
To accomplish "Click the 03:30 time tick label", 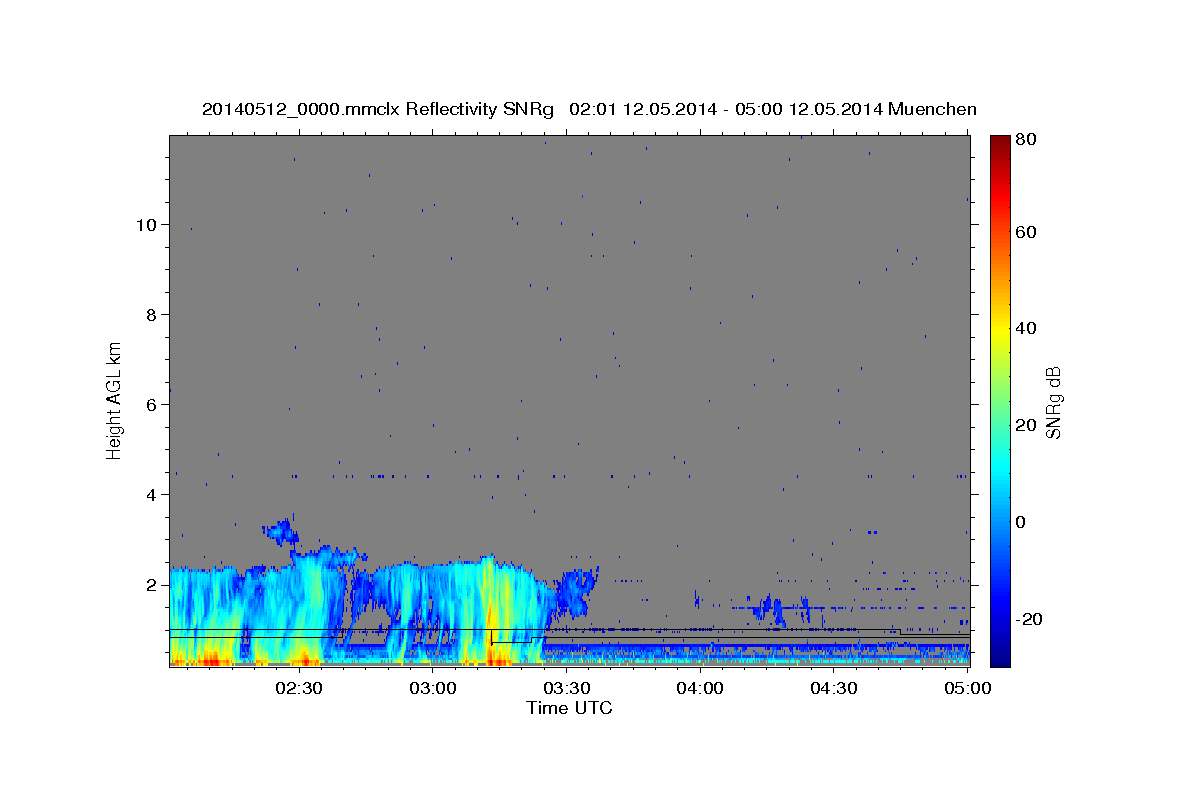I will (x=567, y=688).
